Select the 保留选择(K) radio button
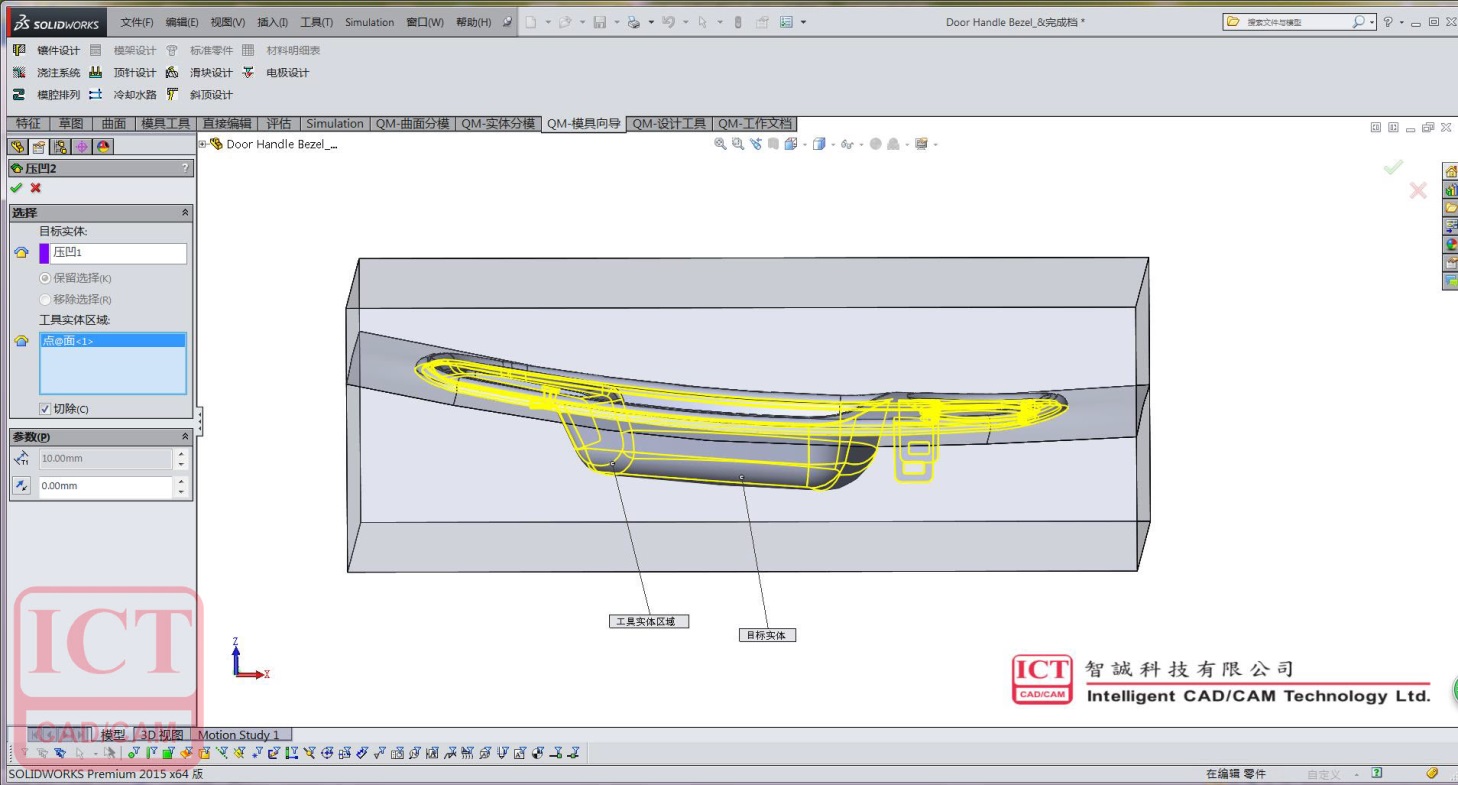Screen dimensions: 1458x785 coord(45,278)
